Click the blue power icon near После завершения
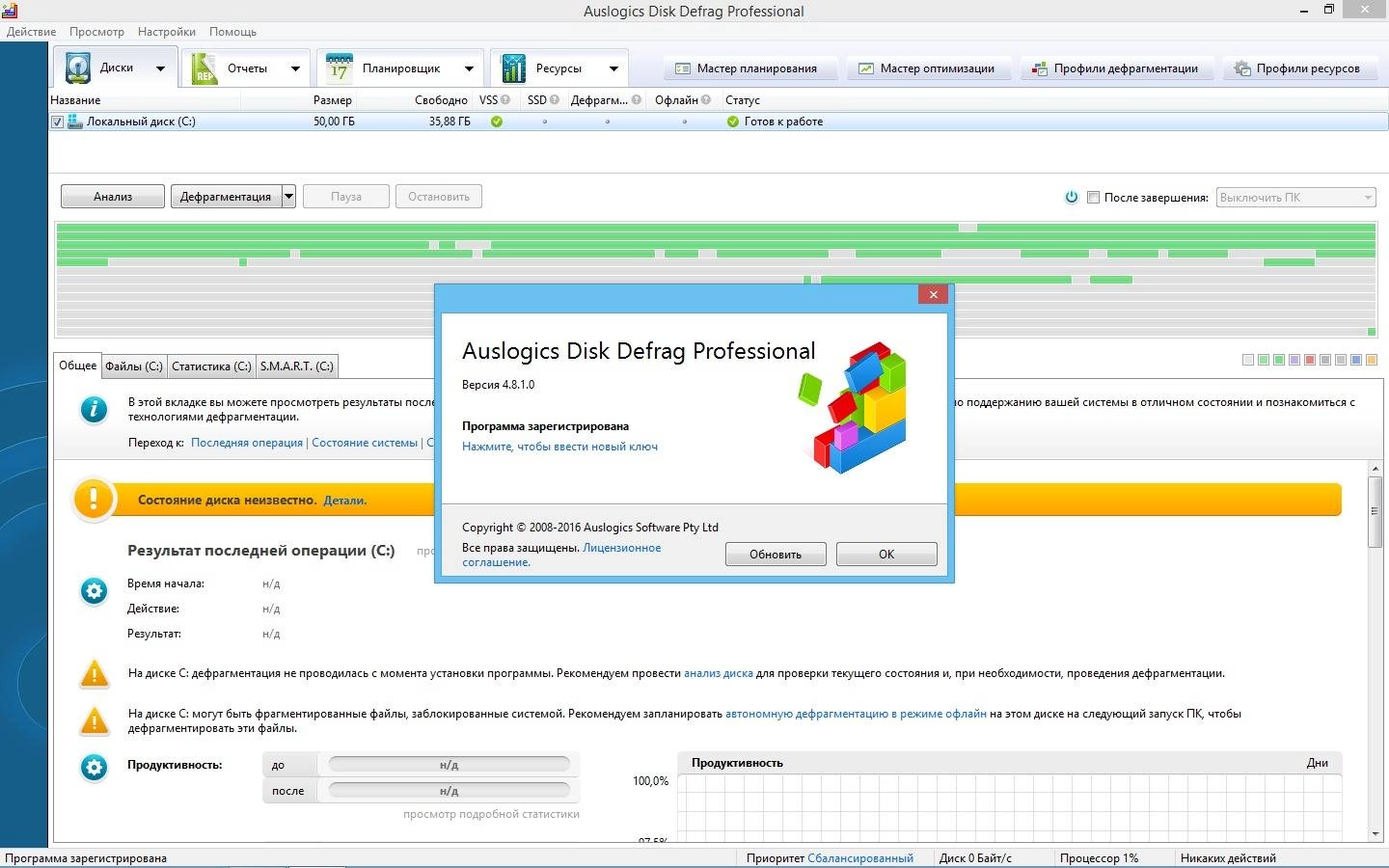 pos(1071,197)
